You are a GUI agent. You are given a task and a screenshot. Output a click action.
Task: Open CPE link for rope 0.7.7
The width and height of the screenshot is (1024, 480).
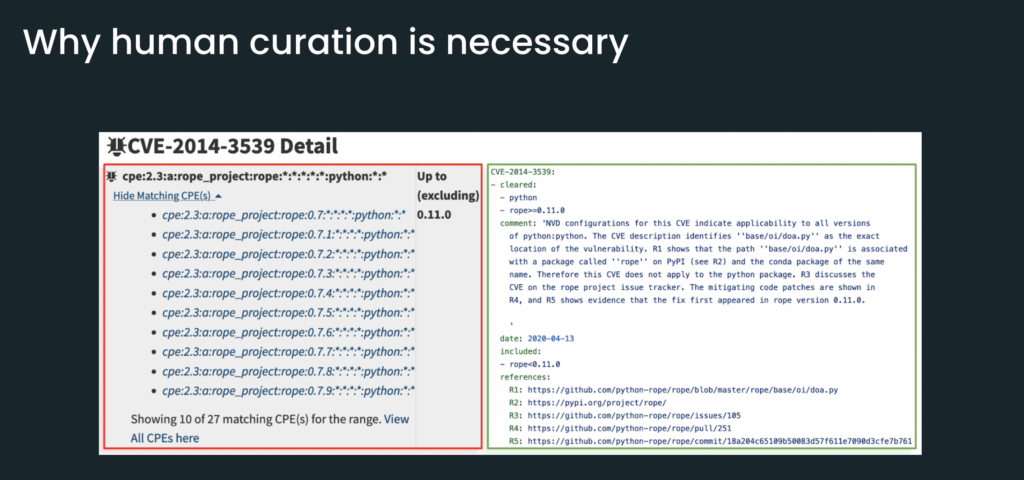point(289,351)
